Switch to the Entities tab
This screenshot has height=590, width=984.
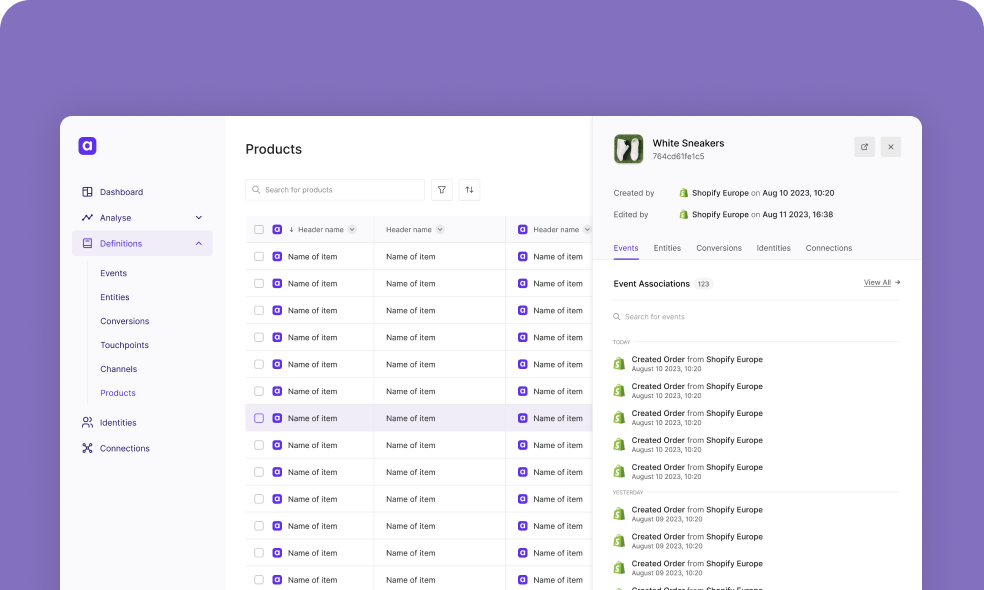click(667, 248)
